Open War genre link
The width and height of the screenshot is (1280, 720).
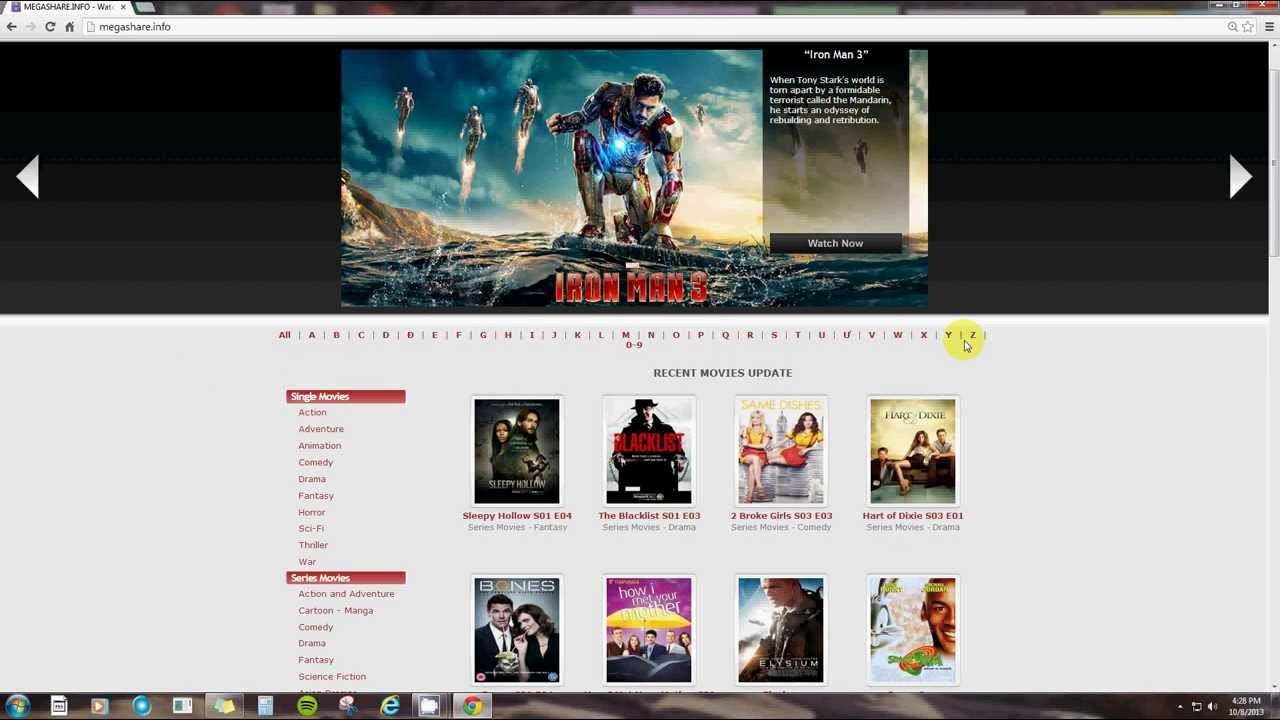click(307, 562)
